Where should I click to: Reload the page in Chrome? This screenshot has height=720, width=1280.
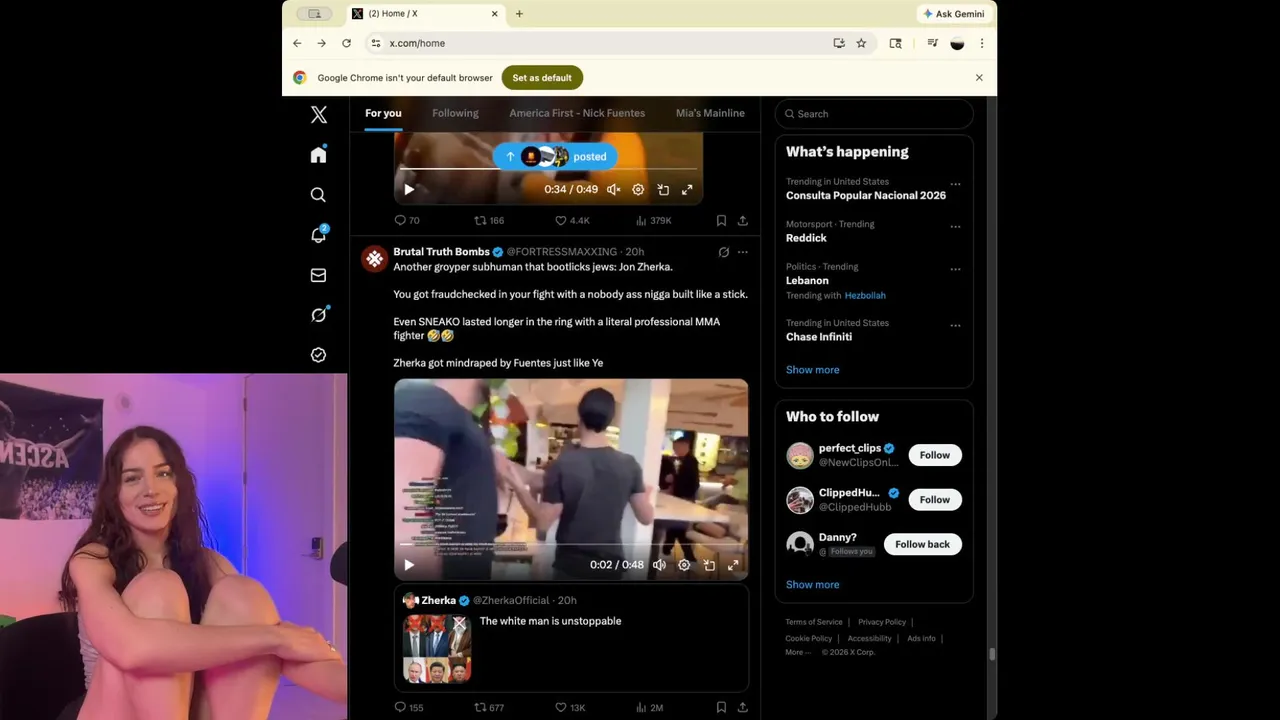pos(346,43)
